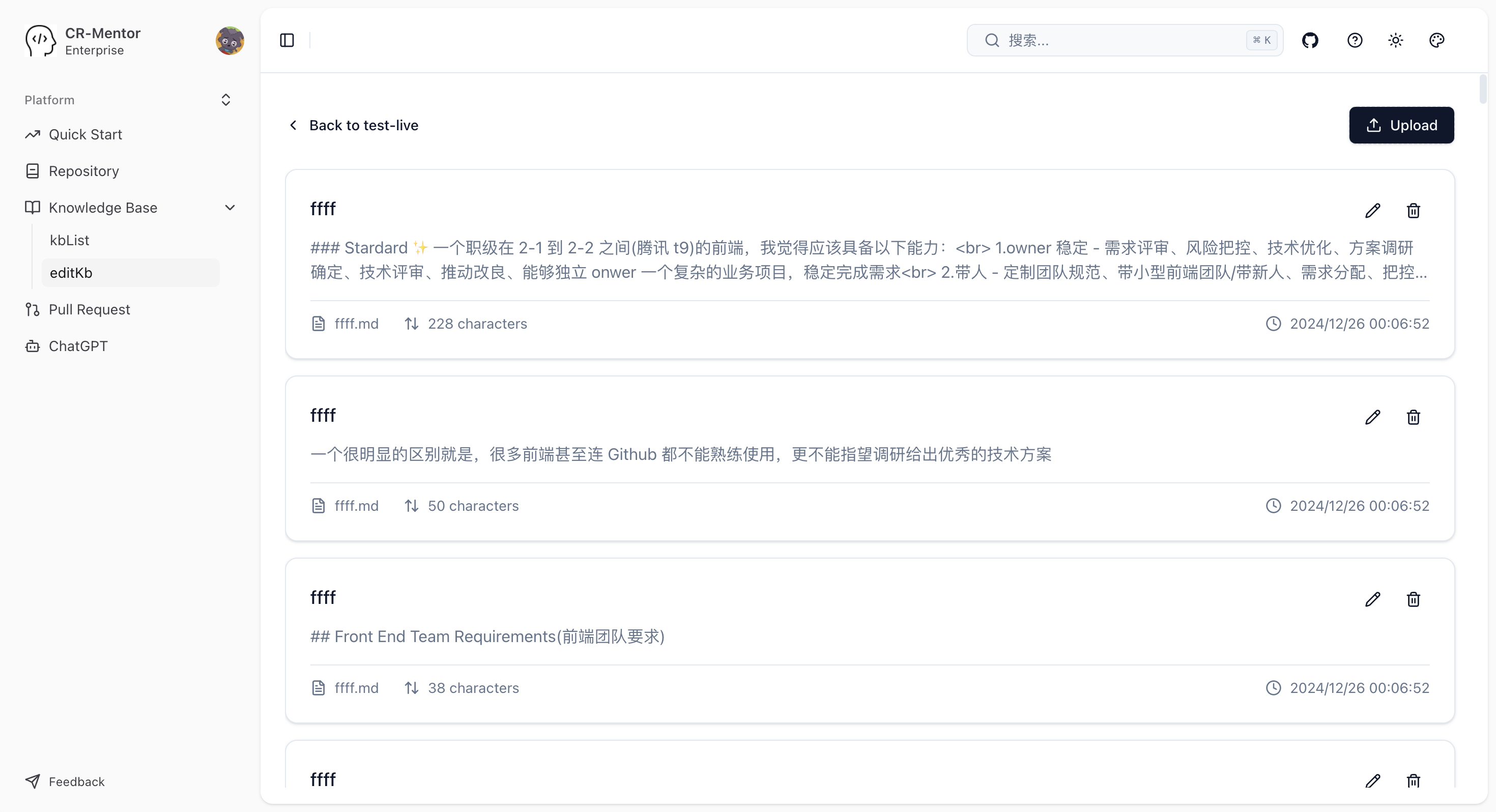Click the search input field
This screenshot has height=812, width=1496.
tap(1121, 40)
